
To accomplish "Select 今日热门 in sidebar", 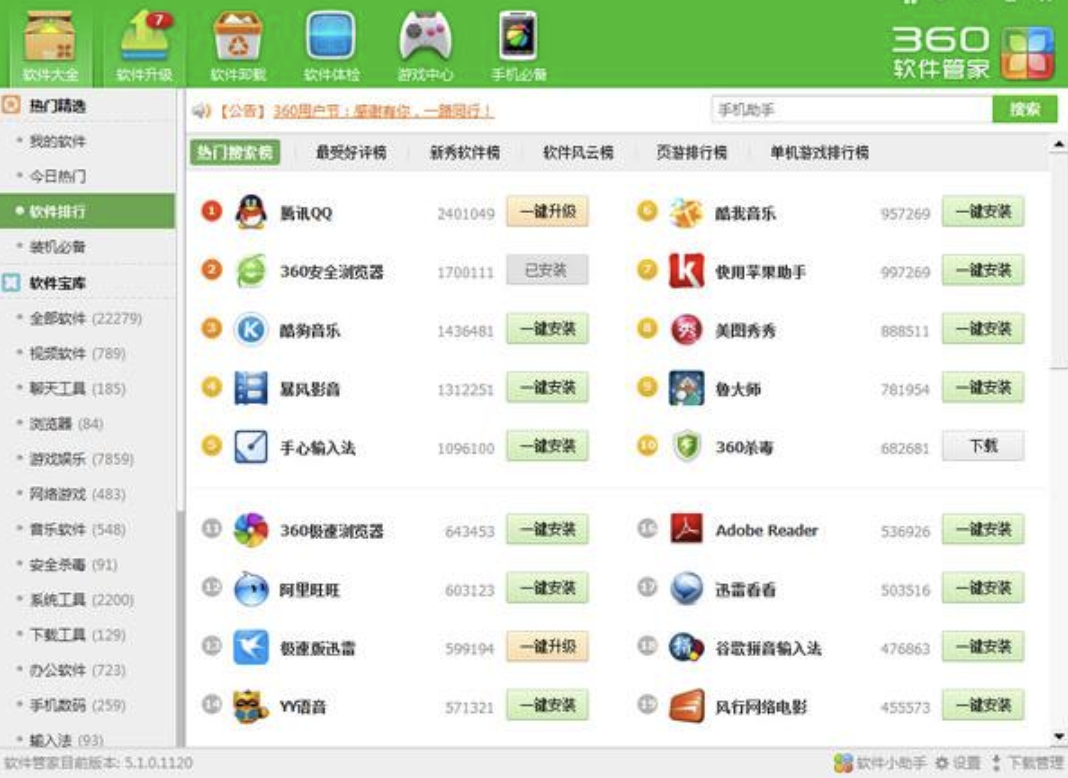I will [x=58, y=176].
